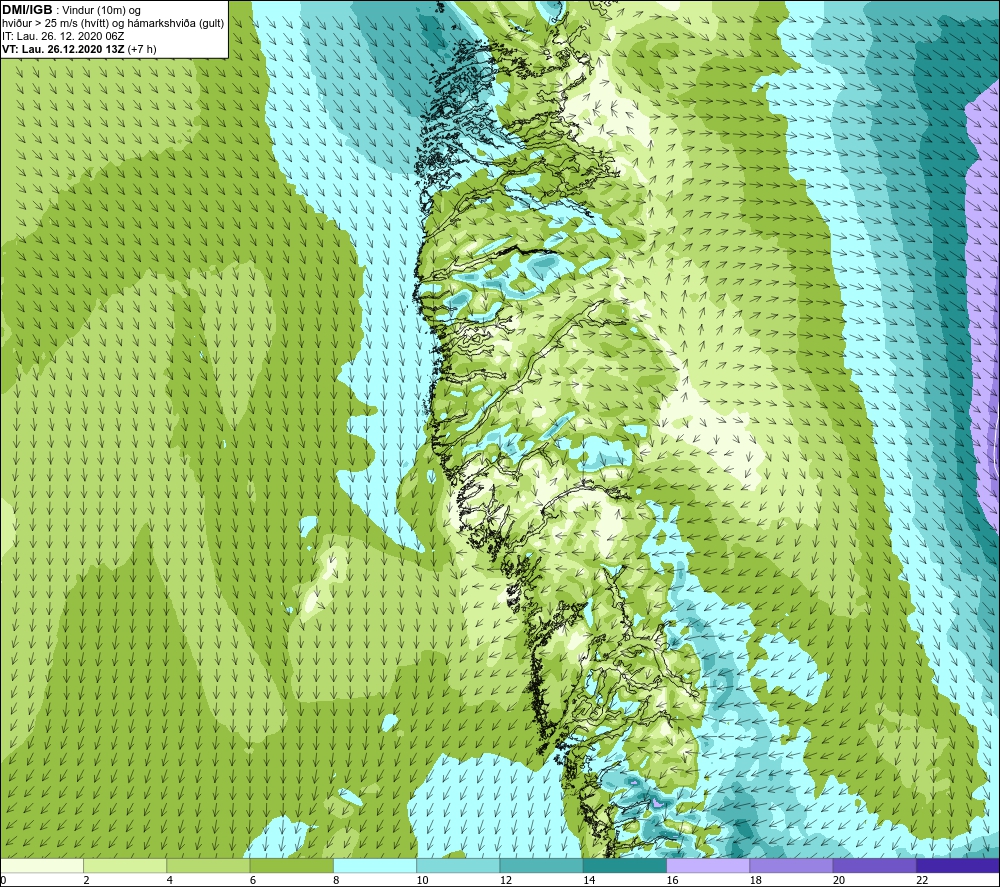Click the scale label "14"

click(589, 880)
